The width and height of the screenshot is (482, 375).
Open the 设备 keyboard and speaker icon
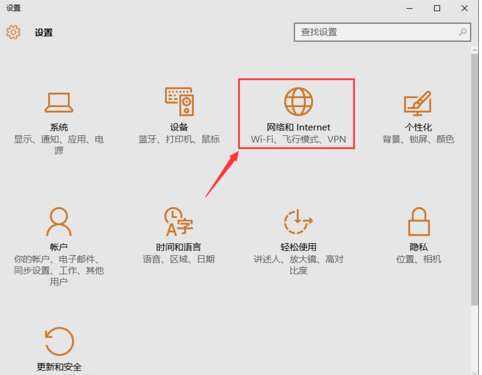point(179,101)
